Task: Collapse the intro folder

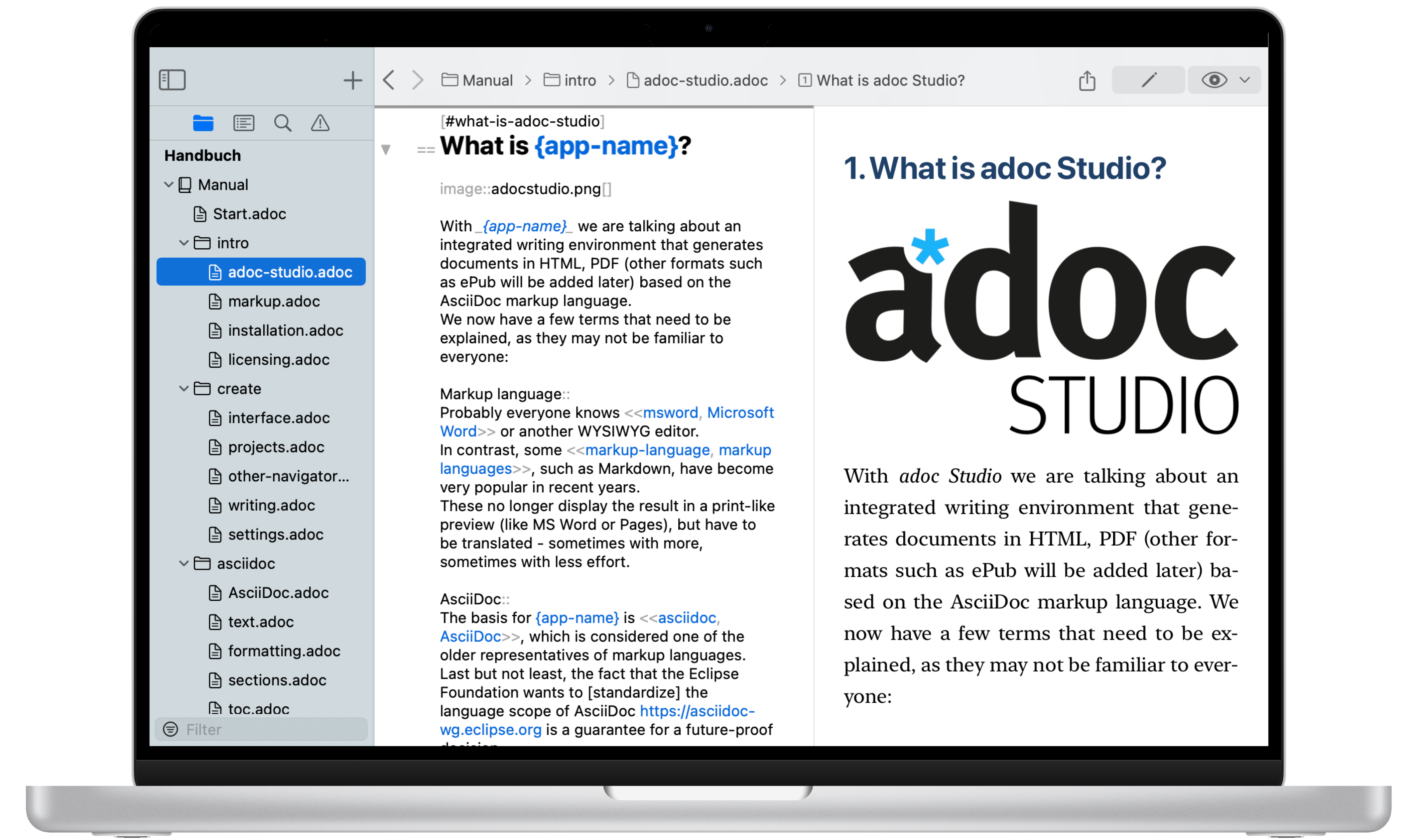Action: (184, 243)
